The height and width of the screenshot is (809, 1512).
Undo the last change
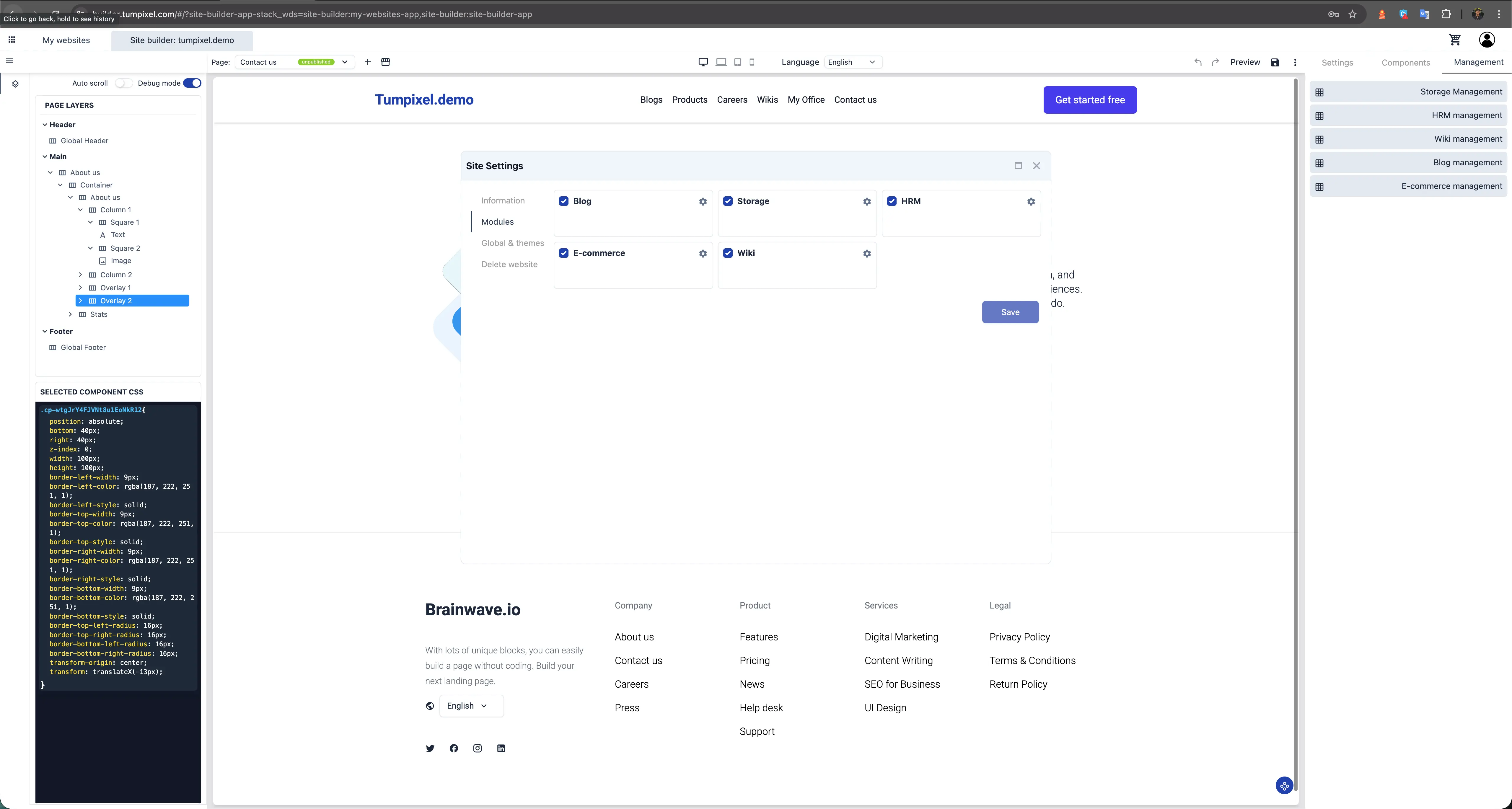coord(1197,62)
